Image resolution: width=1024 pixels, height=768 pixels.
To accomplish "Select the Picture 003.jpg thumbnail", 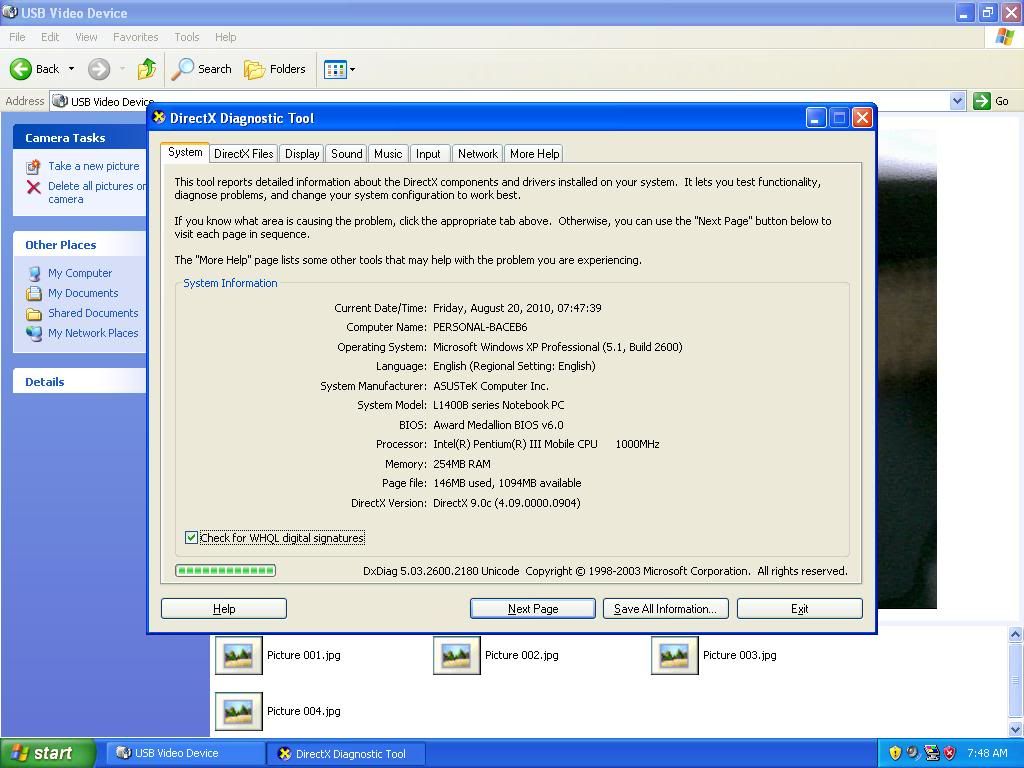I will 675,655.
